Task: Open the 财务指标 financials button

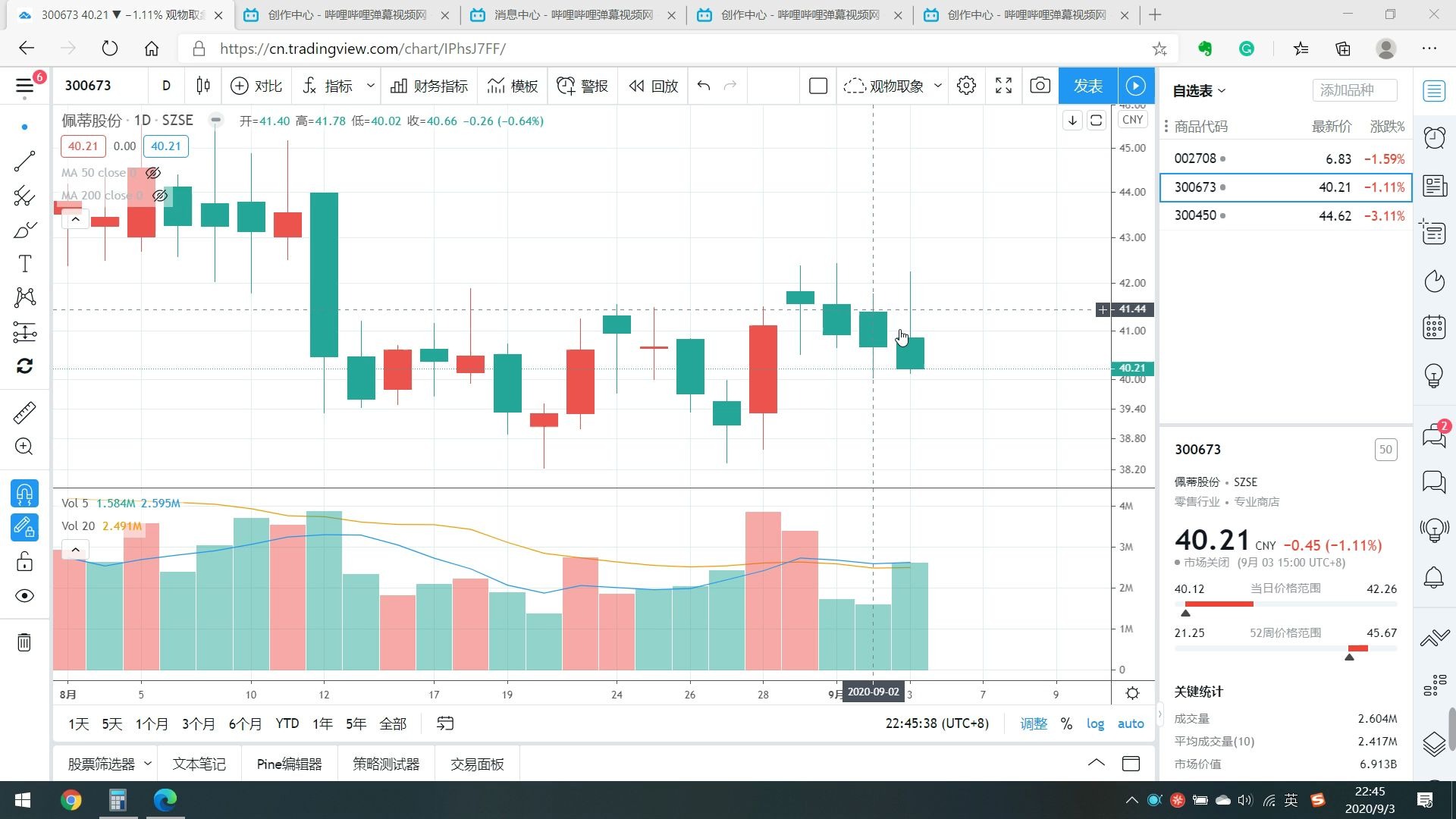Action: [429, 86]
